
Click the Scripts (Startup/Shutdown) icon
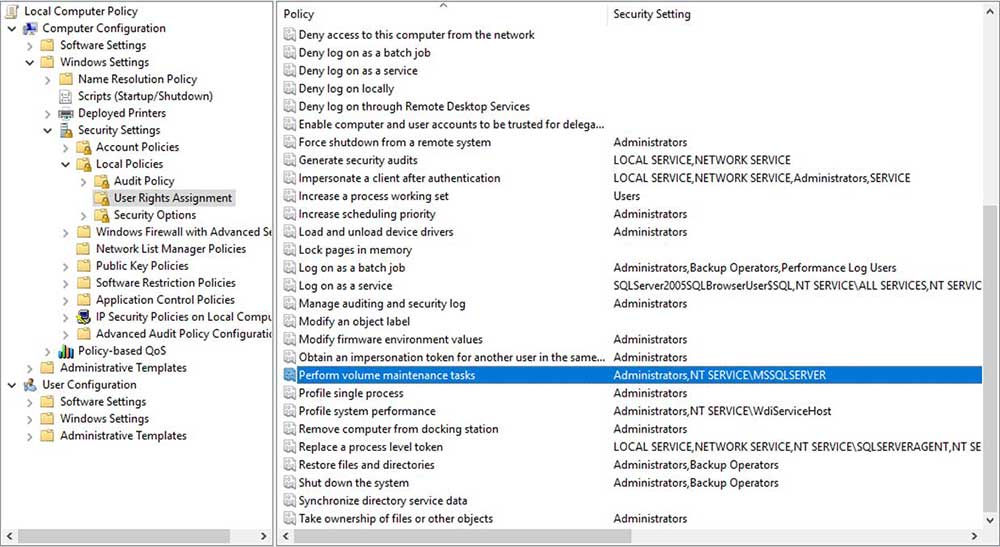tap(65, 96)
